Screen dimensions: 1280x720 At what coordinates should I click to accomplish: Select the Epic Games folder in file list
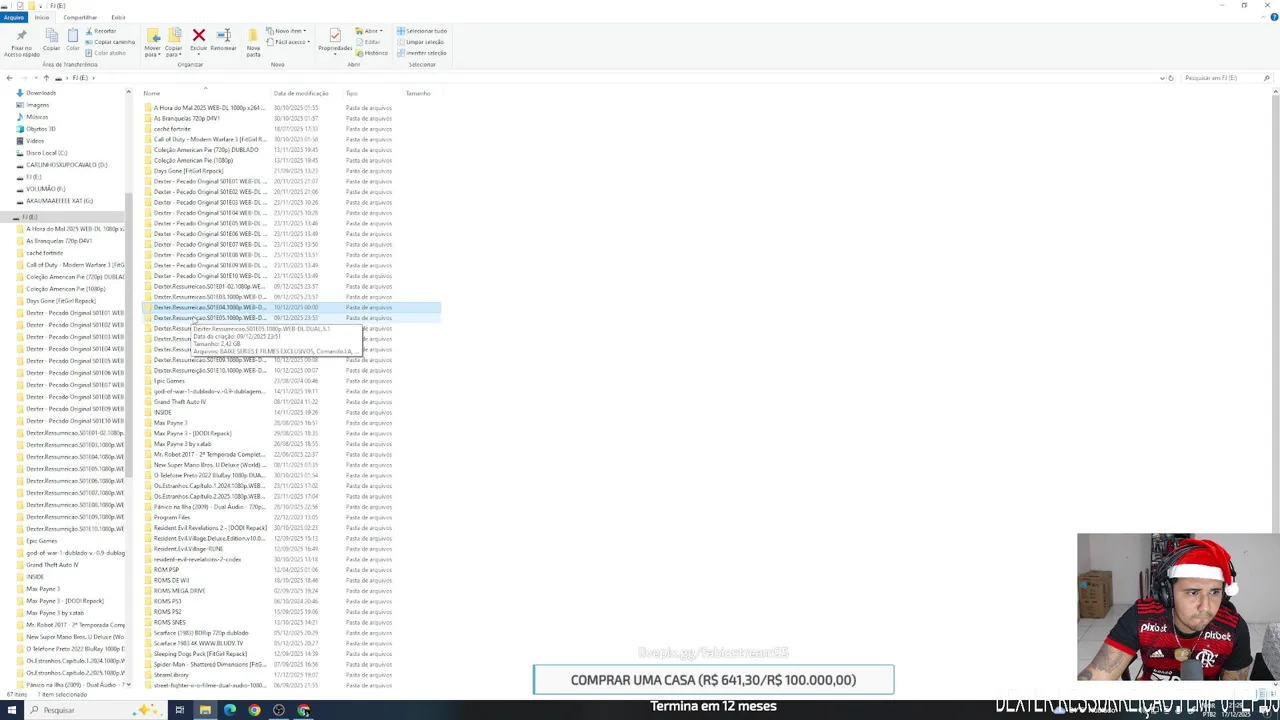click(169, 380)
